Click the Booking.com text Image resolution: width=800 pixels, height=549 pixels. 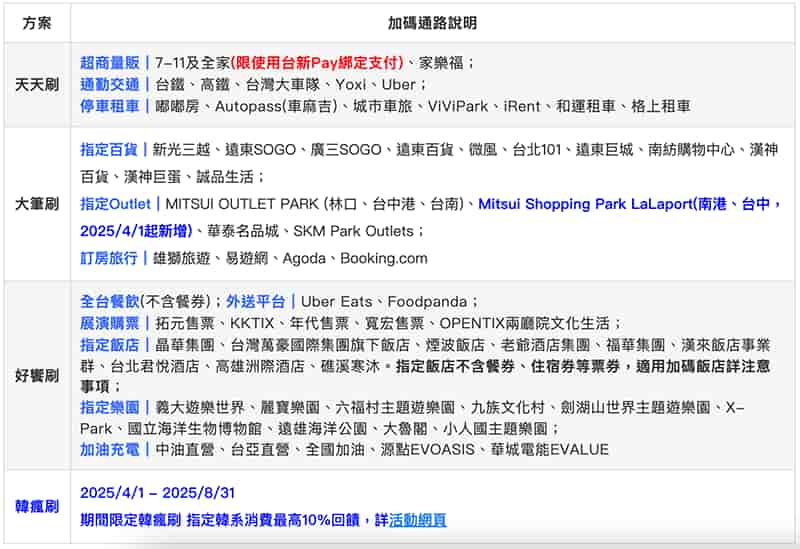click(x=384, y=258)
